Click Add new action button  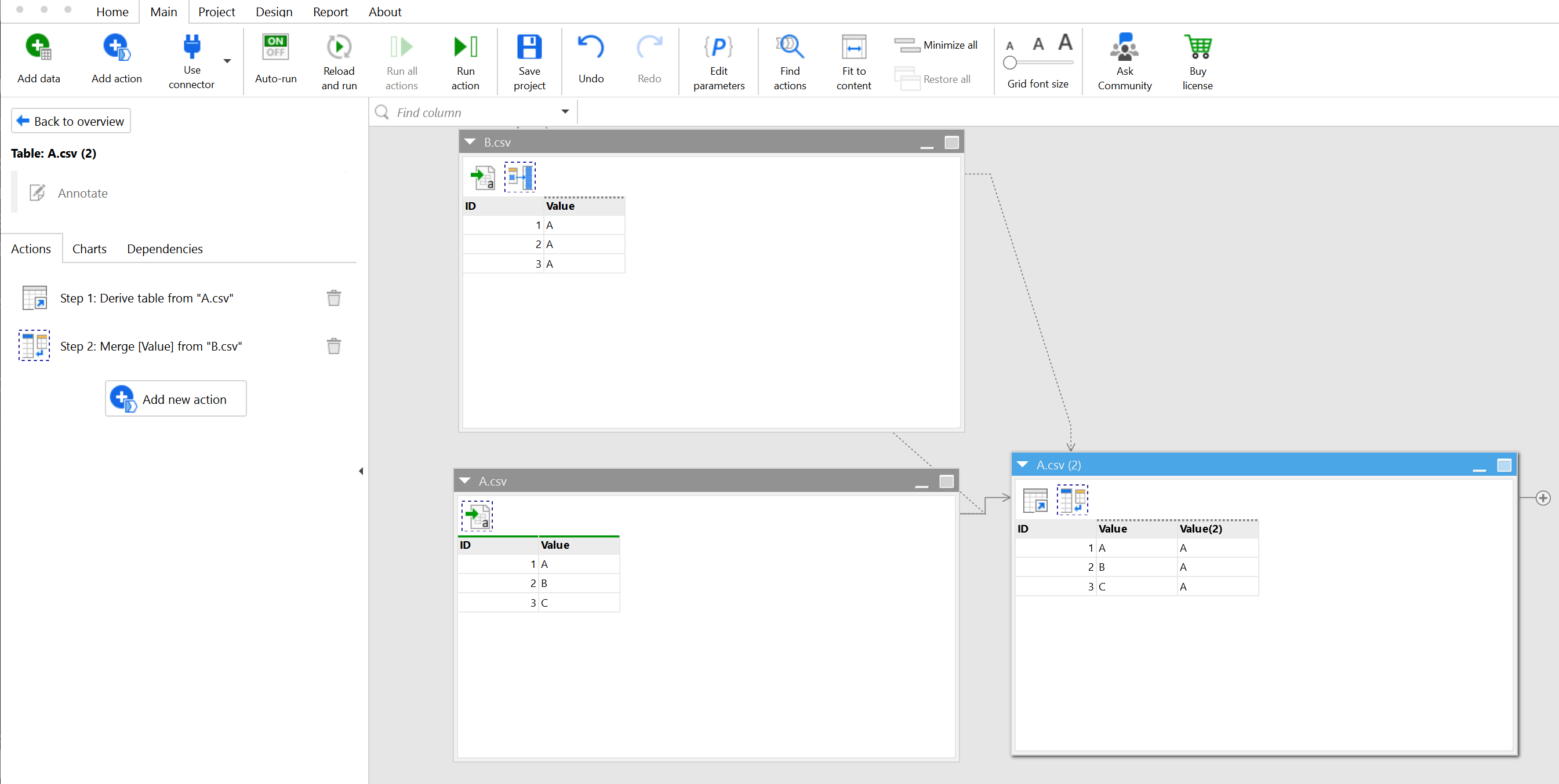tap(176, 399)
